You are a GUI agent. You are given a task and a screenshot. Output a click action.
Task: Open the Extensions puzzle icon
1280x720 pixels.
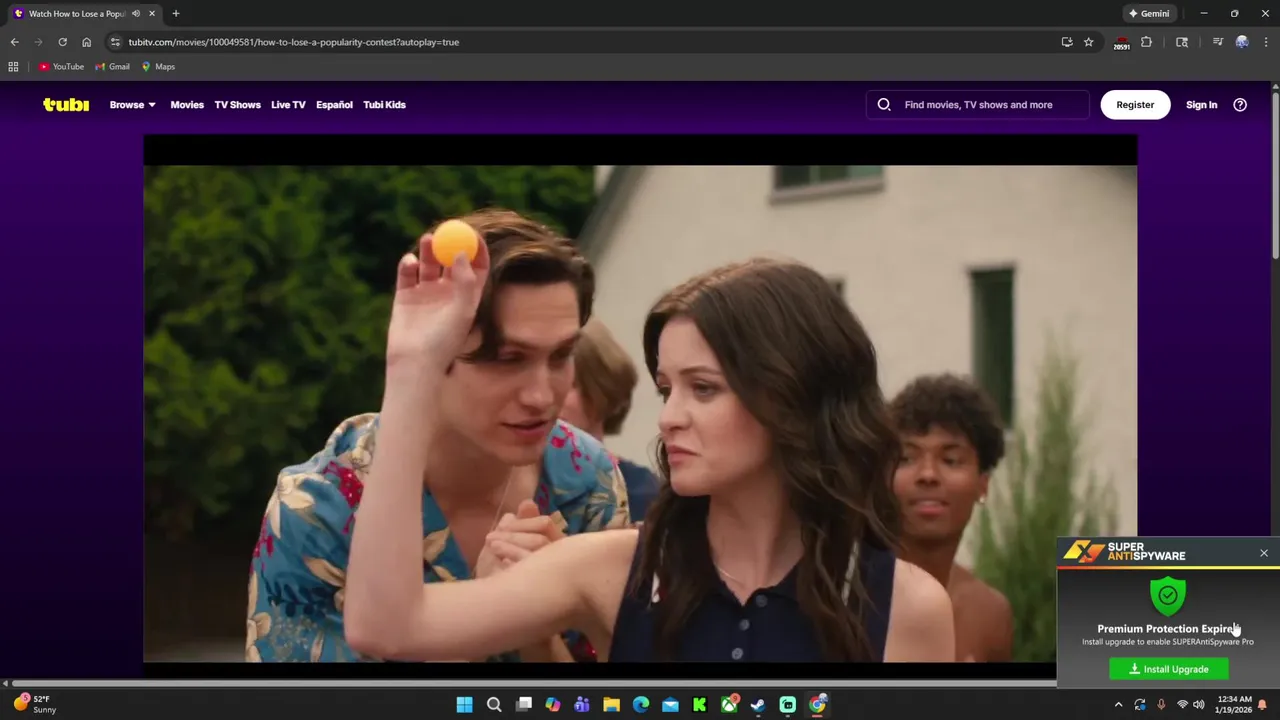pyautogui.click(x=1147, y=42)
